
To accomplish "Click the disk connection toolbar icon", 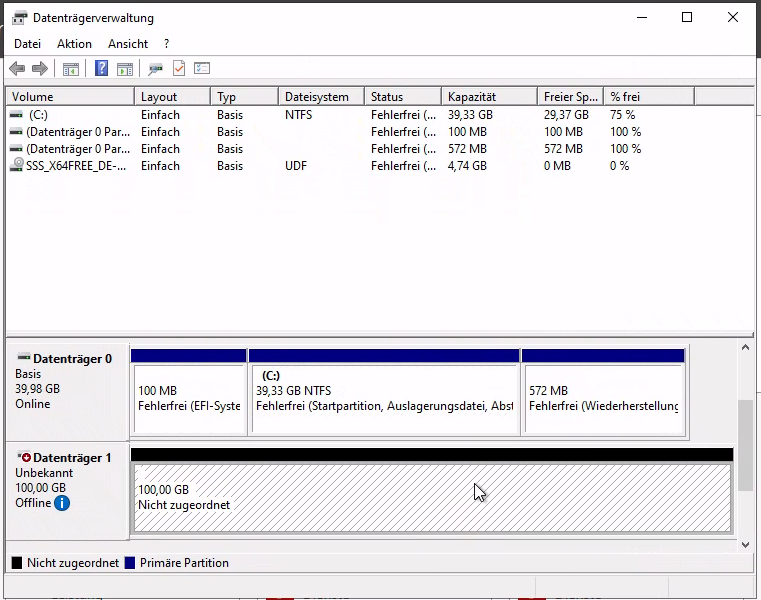I will (x=155, y=69).
